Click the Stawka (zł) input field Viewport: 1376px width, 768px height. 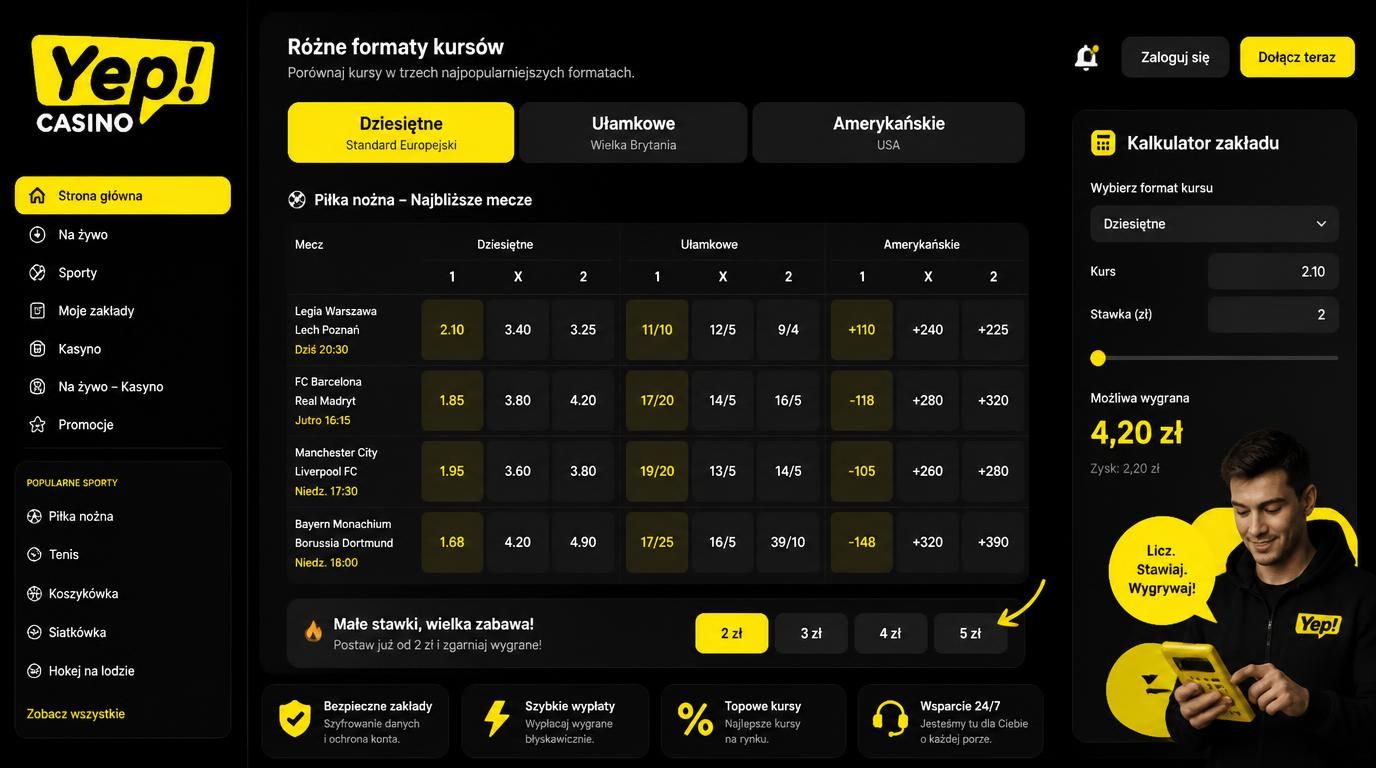click(1273, 314)
